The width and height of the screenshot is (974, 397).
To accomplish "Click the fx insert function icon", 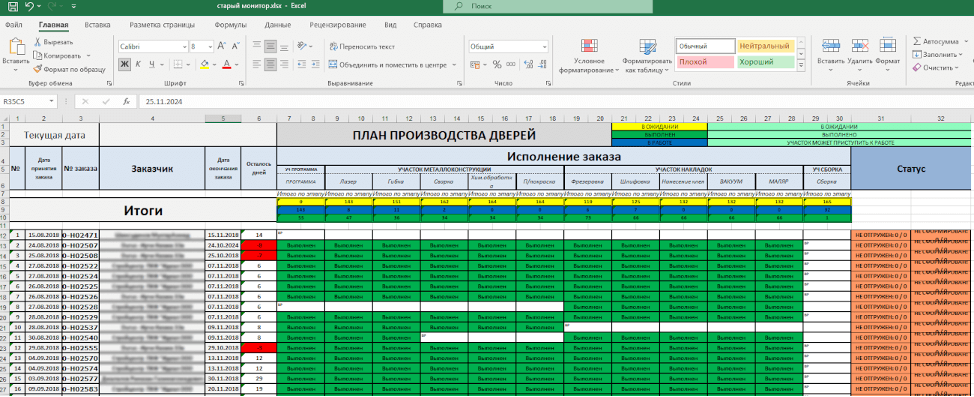I will [x=126, y=101].
